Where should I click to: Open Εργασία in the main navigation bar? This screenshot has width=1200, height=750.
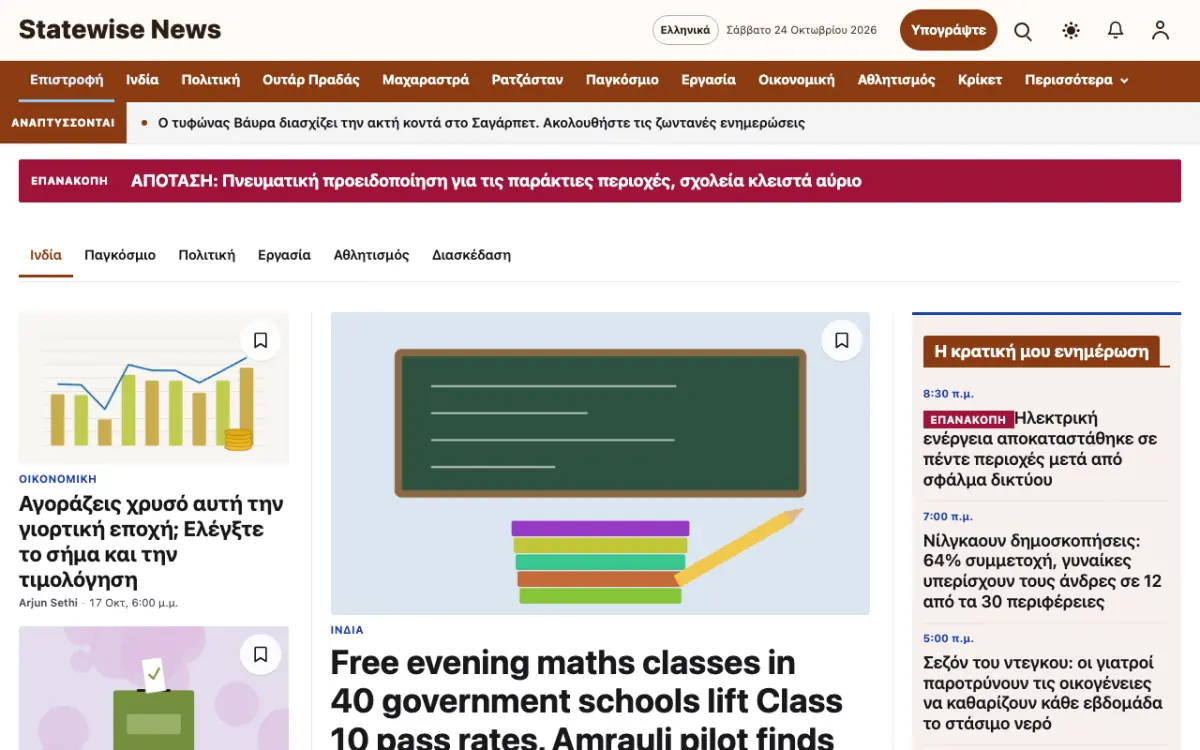click(709, 80)
